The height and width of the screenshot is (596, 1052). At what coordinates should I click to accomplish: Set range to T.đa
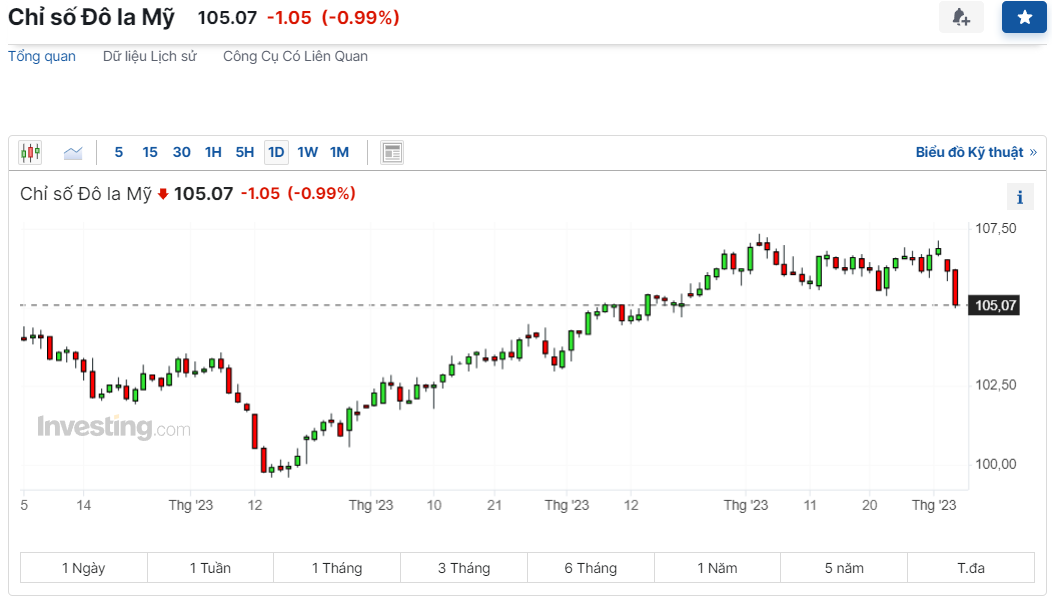(x=971, y=568)
